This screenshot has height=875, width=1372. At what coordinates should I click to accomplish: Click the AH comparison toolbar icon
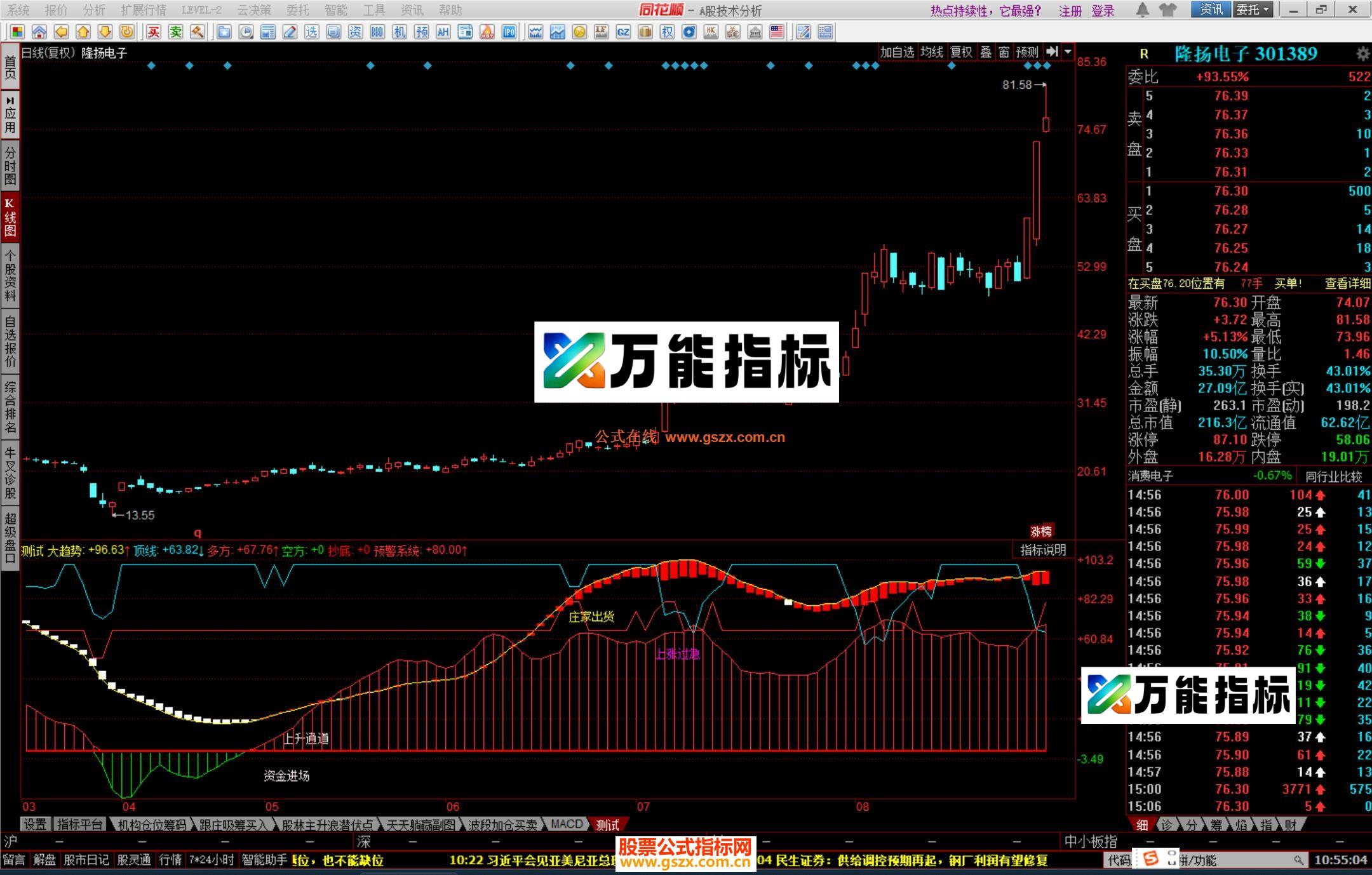tap(443, 30)
